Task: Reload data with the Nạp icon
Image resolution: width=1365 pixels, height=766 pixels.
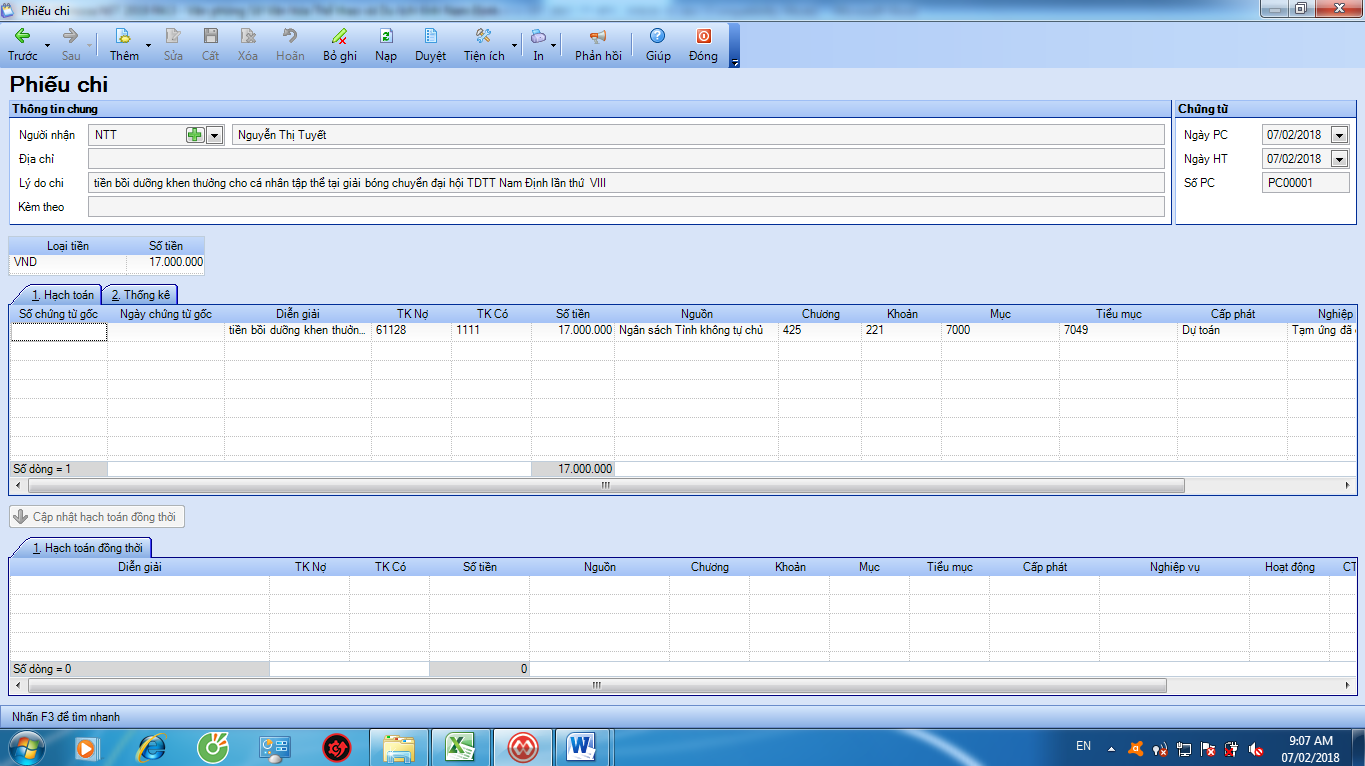Action: point(386,36)
